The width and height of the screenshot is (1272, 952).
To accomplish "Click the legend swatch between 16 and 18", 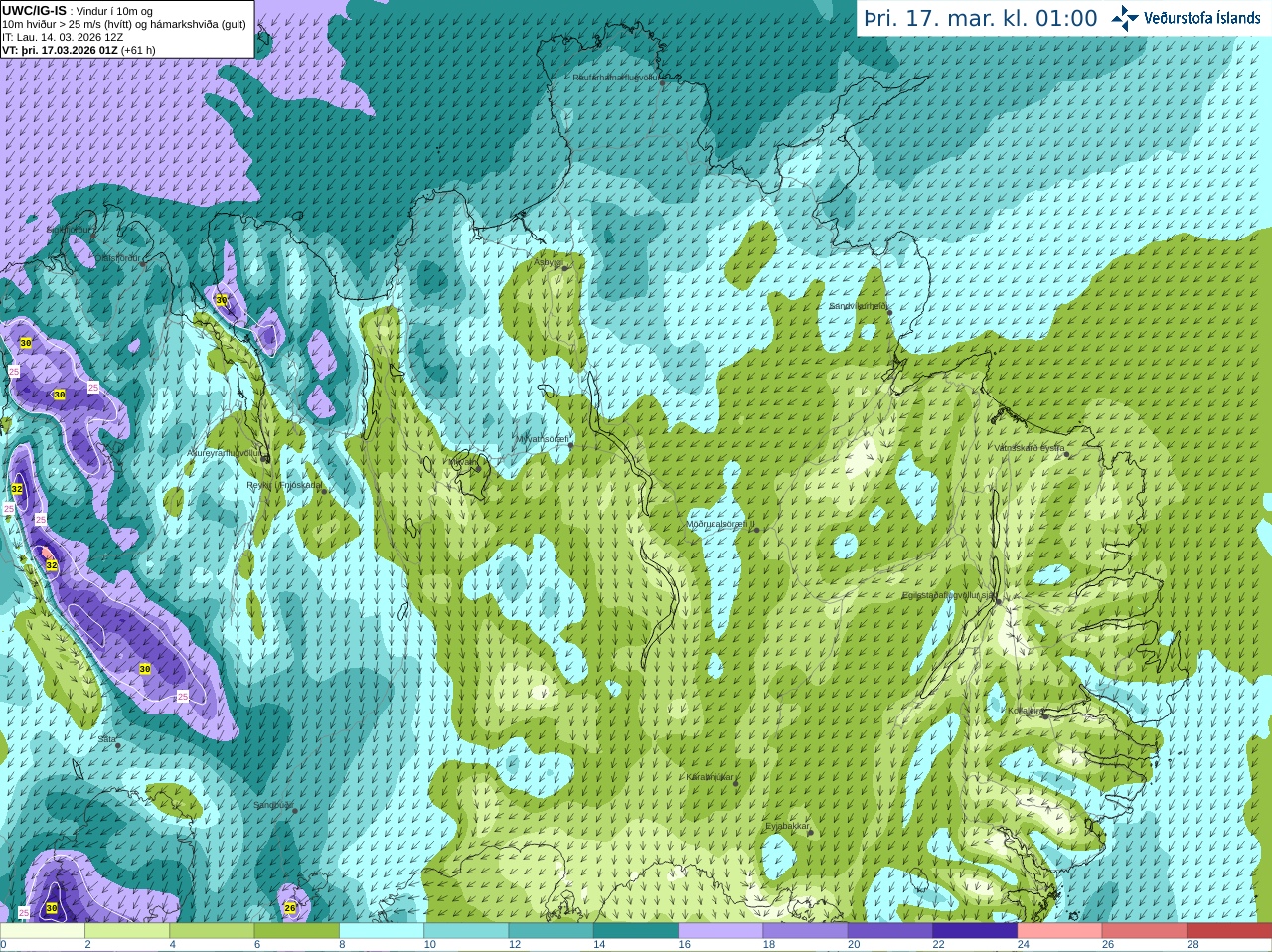I will (720, 931).
